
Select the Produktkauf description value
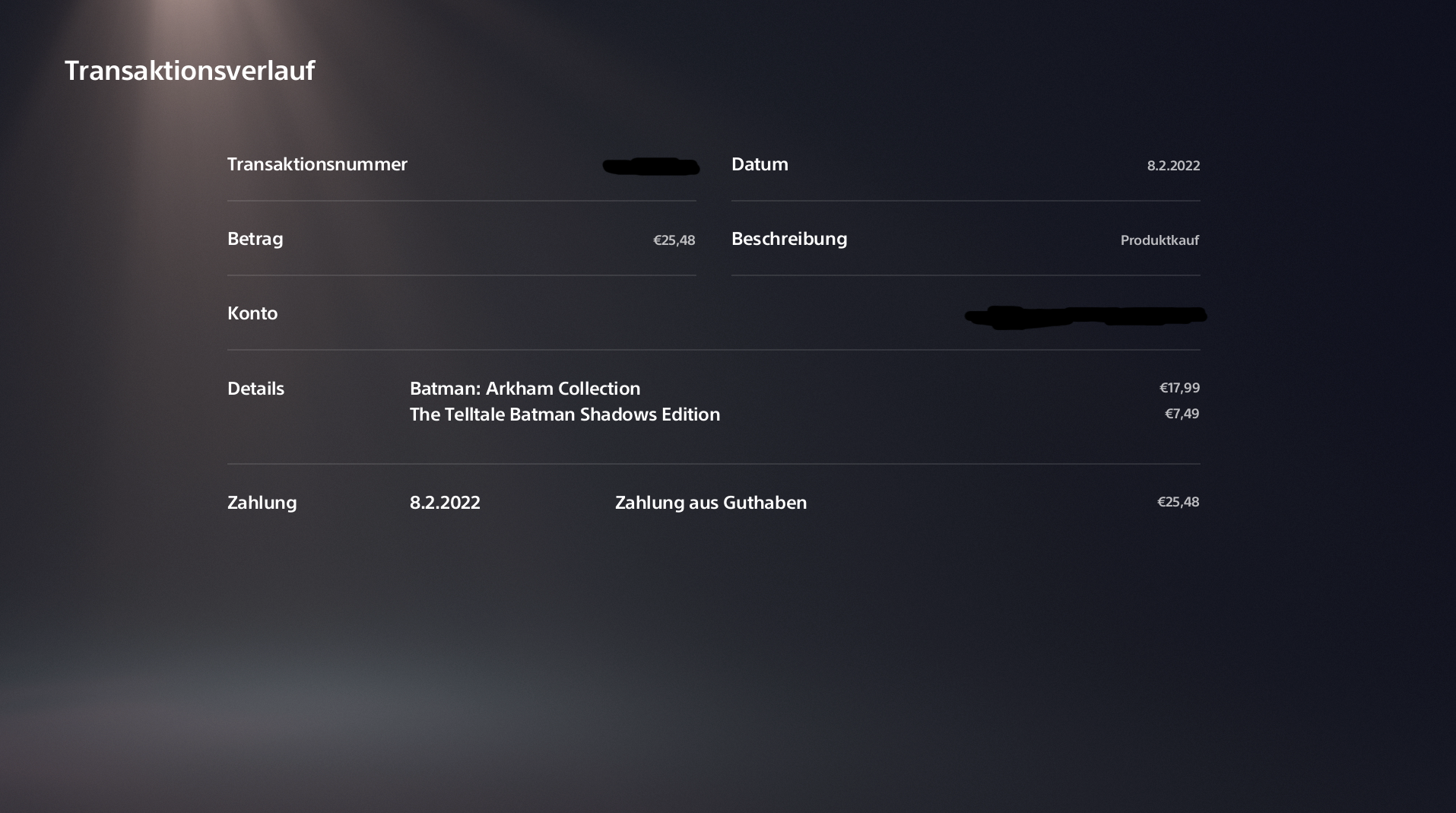point(1159,240)
